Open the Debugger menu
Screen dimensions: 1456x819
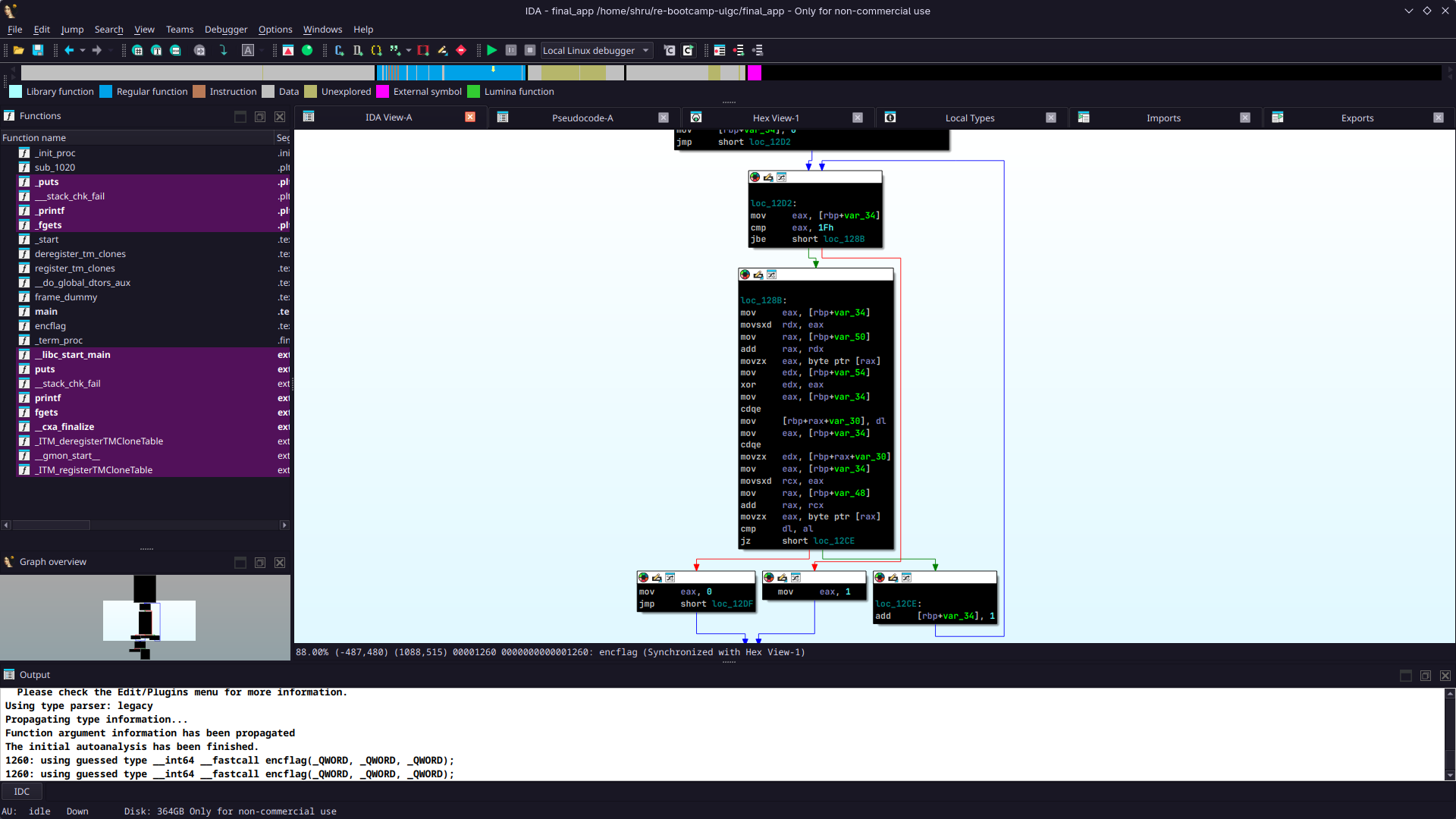(x=226, y=30)
